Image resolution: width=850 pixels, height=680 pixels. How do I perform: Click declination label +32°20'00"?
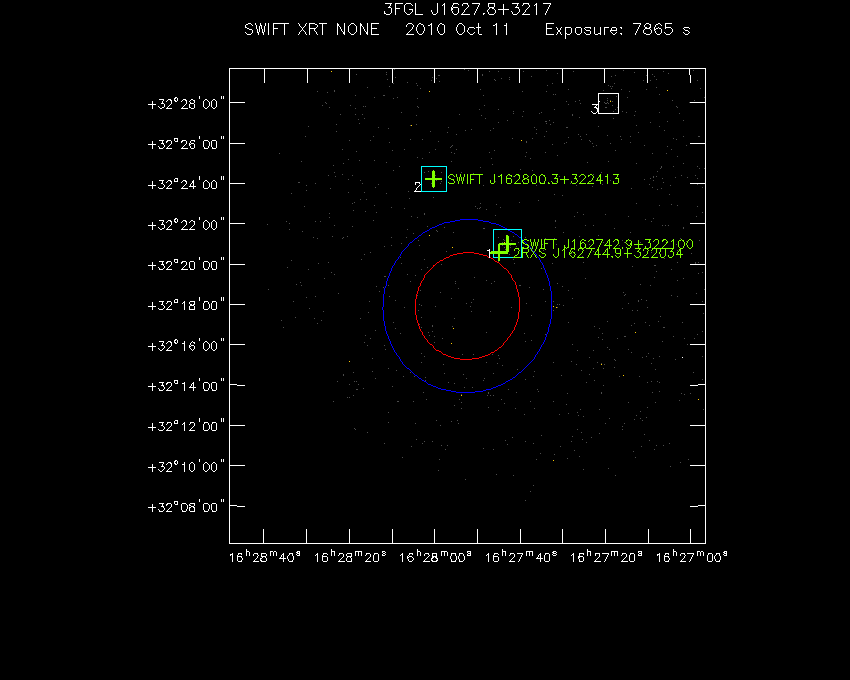186,265
